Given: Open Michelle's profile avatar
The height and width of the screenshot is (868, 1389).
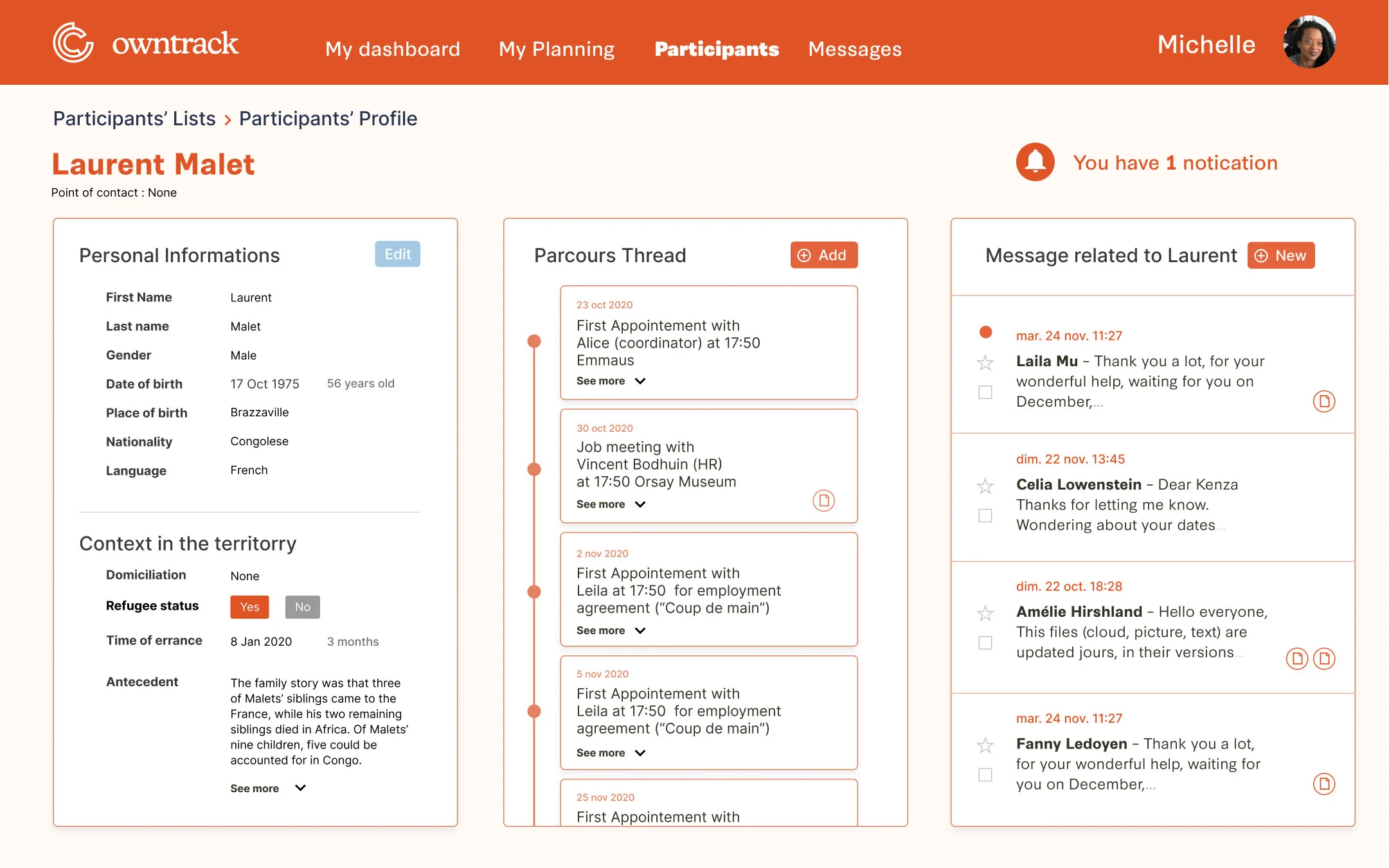Looking at the screenshot, I should click(x=1309, y=42).
